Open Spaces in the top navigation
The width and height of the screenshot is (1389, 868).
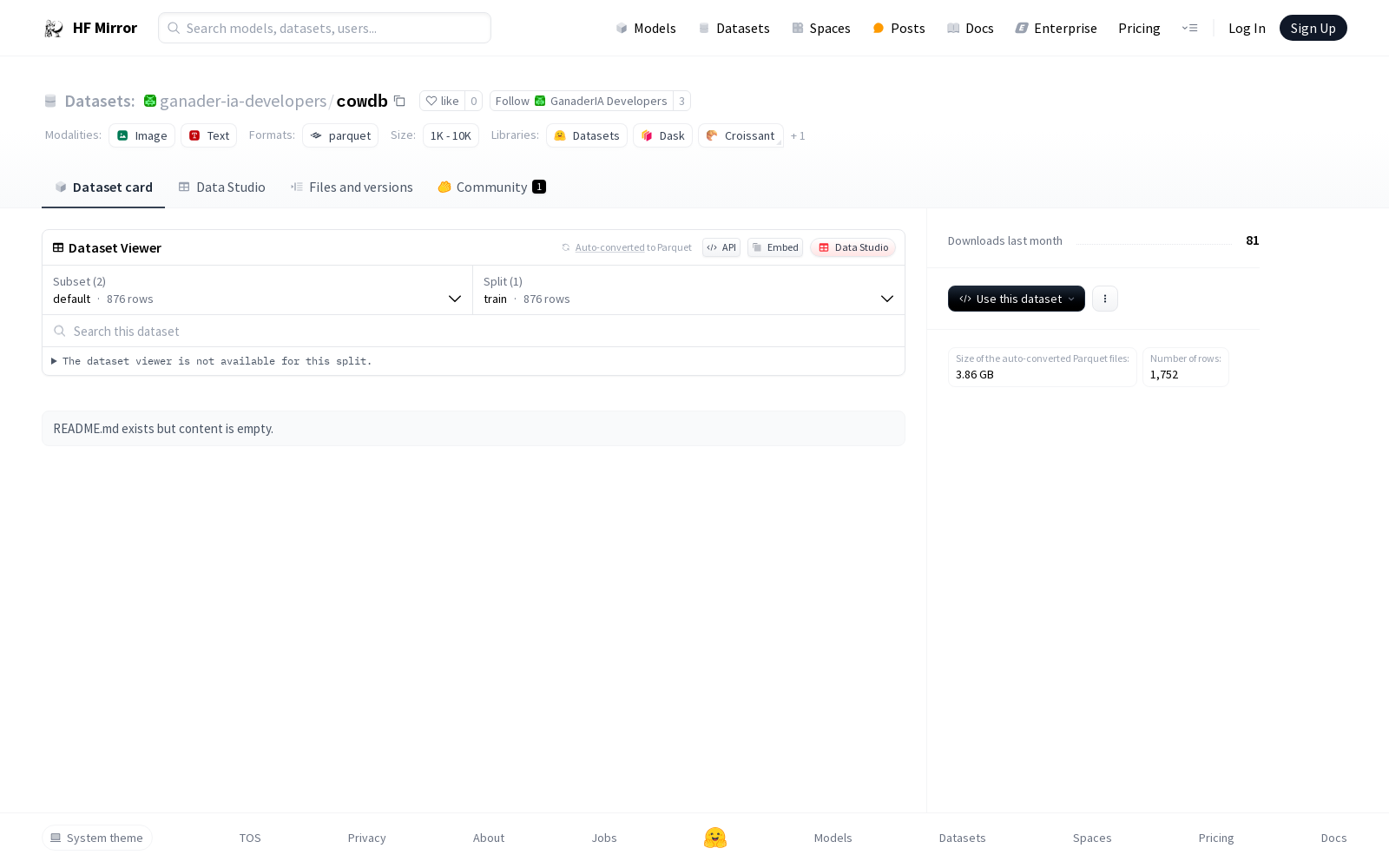pos(821,28)
